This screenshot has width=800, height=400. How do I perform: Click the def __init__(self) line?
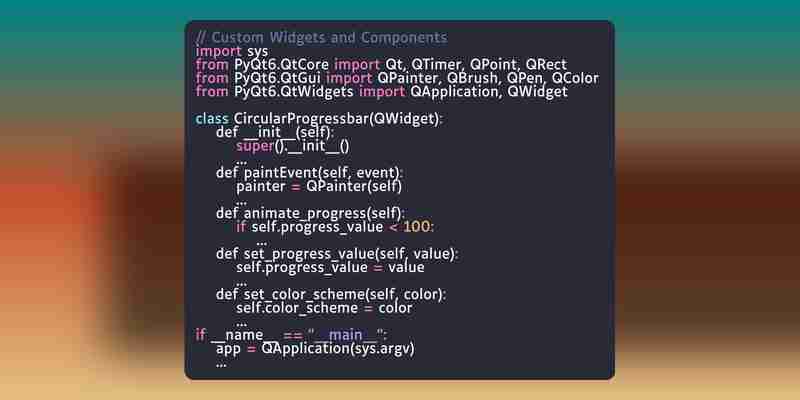click(276, 133)
